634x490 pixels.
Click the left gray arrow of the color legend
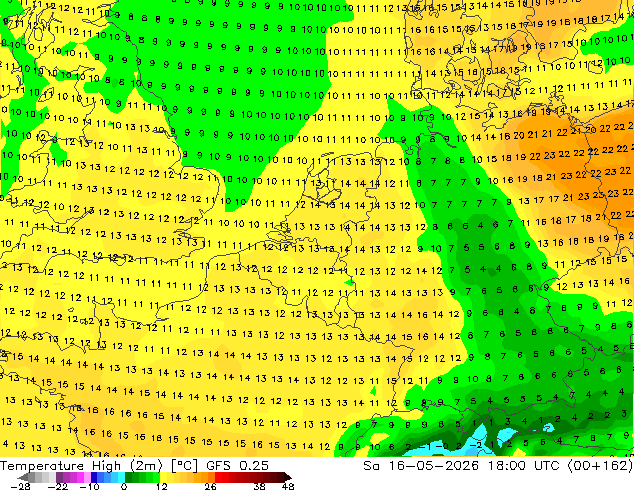pos(23,477)
